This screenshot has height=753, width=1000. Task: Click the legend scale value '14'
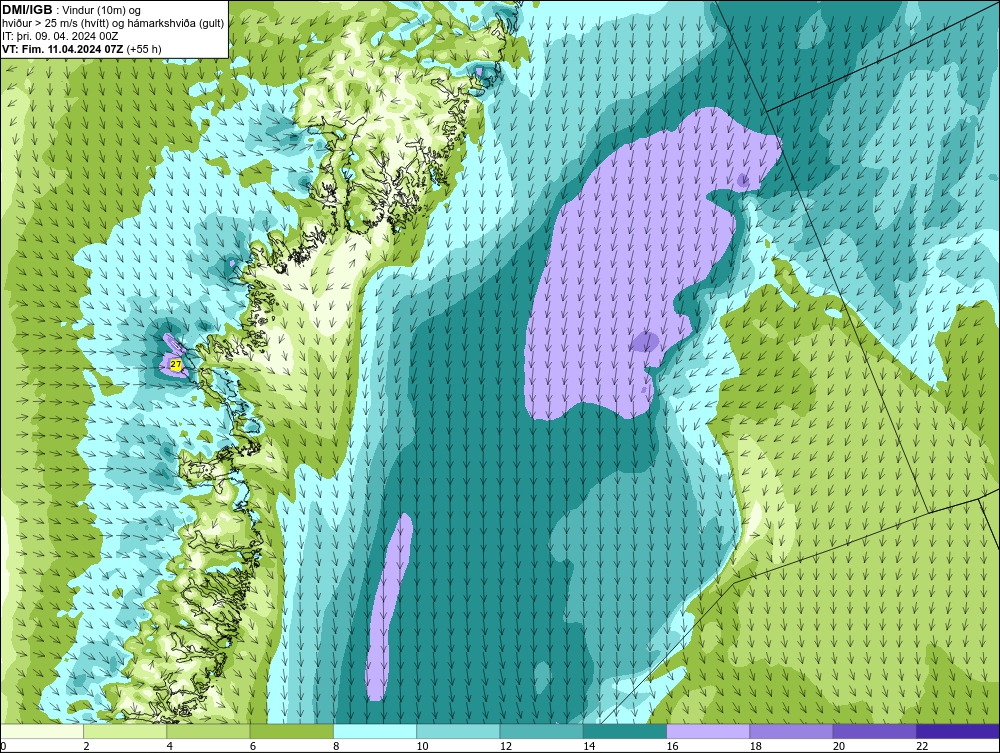click(589, 747)
